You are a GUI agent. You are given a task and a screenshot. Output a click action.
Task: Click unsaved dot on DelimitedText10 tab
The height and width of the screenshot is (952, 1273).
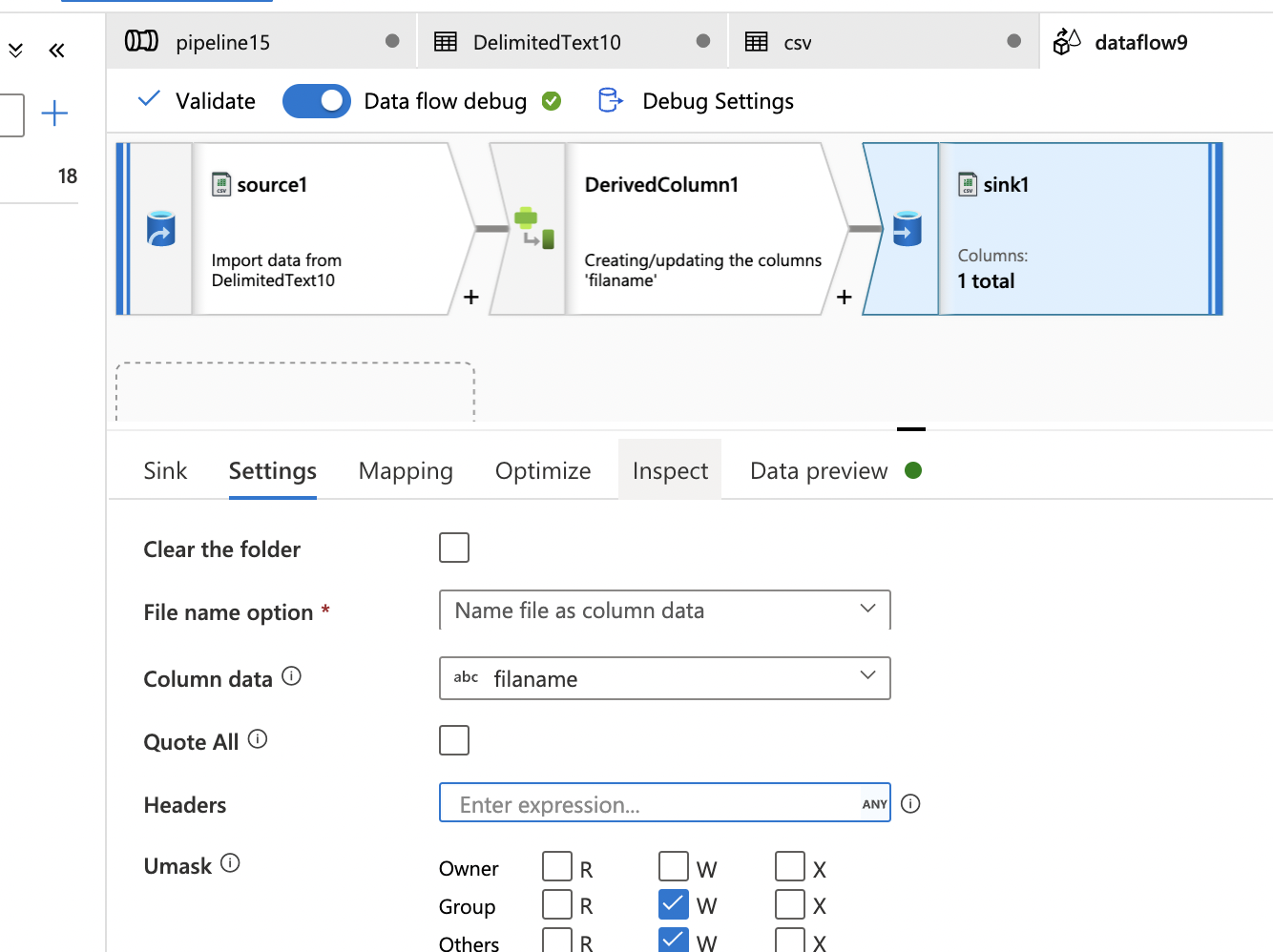(x=703, y=41)
